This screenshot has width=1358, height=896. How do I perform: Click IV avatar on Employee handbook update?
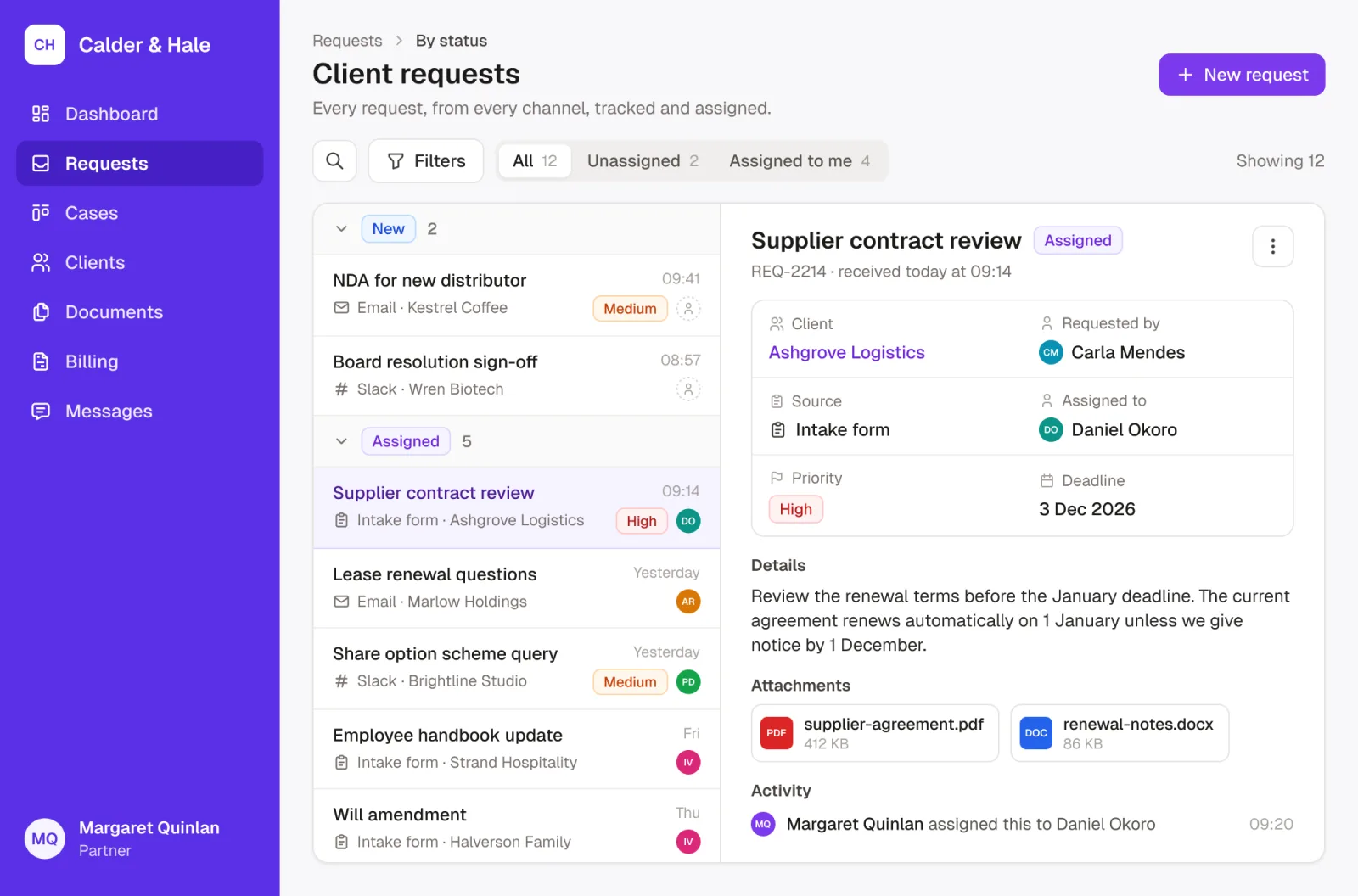coord(688,763)
